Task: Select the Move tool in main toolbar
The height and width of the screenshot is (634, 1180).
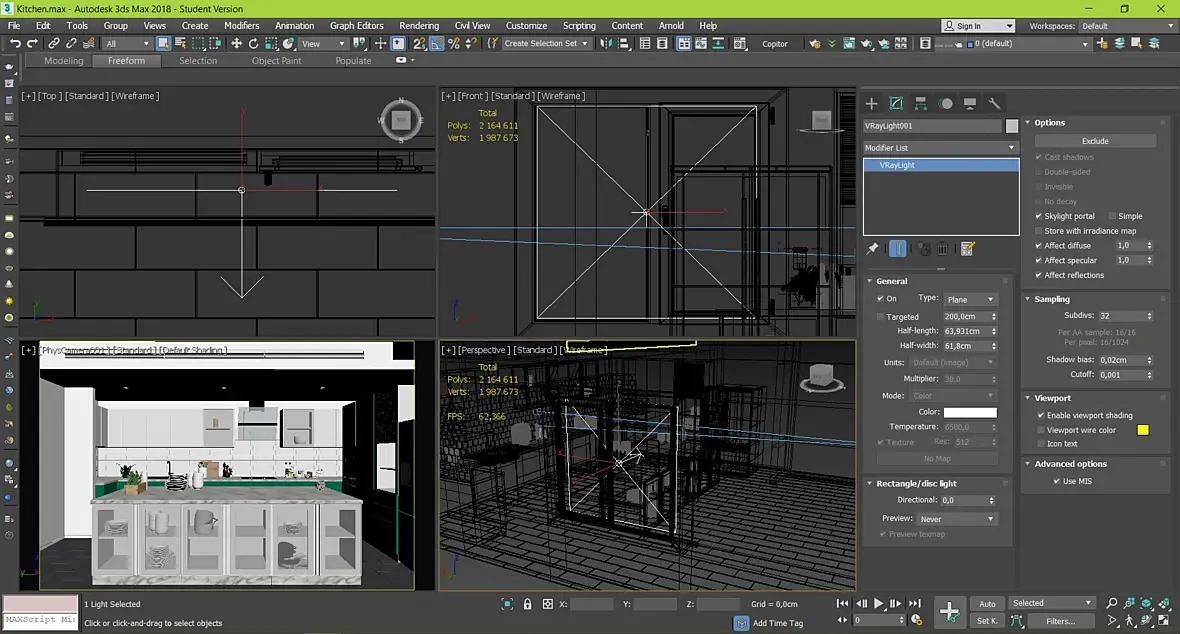Action: [236, 44]
